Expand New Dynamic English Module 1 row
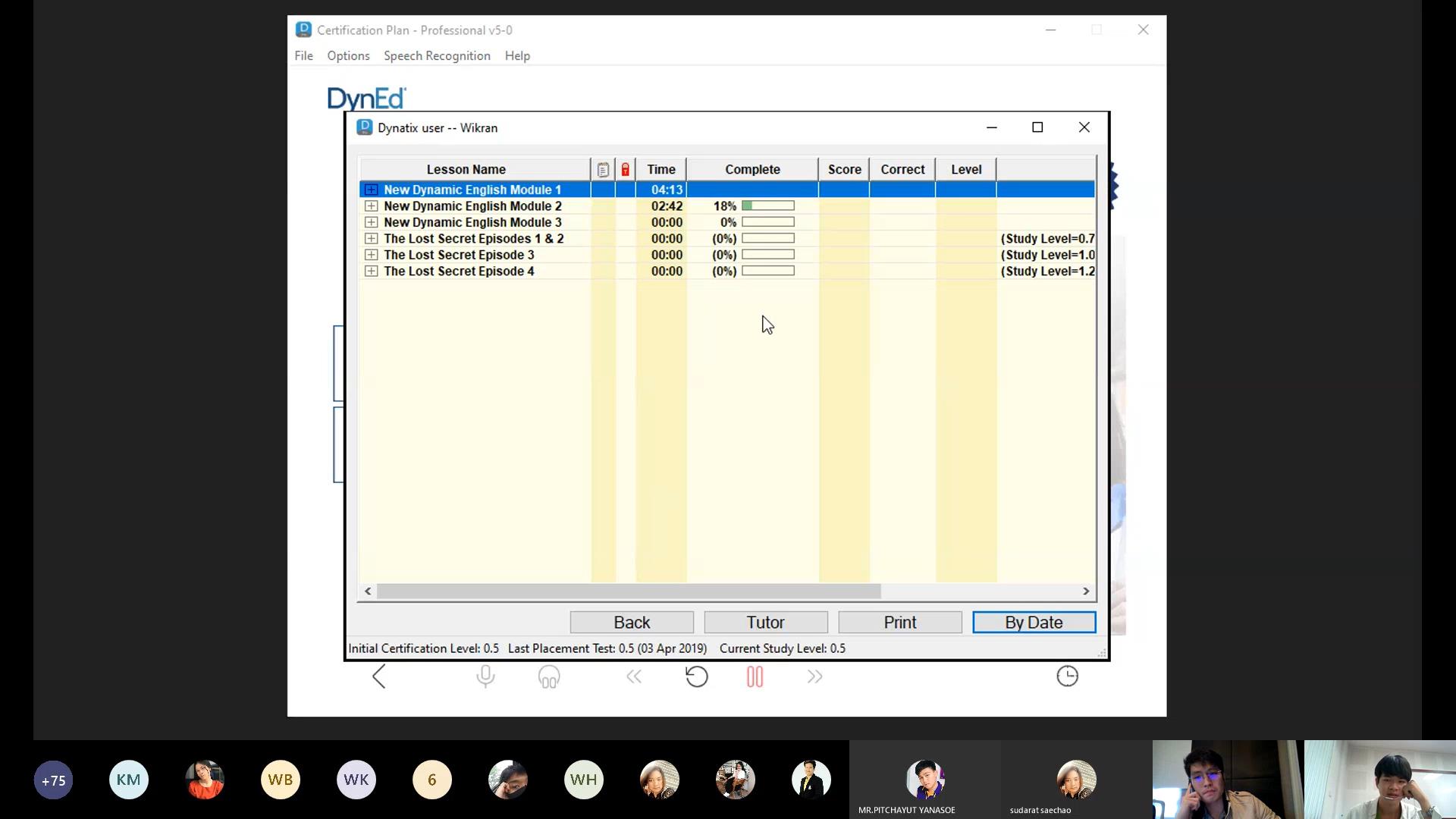The height and width of the screenshot is (819, 1456). click(371, 190)
